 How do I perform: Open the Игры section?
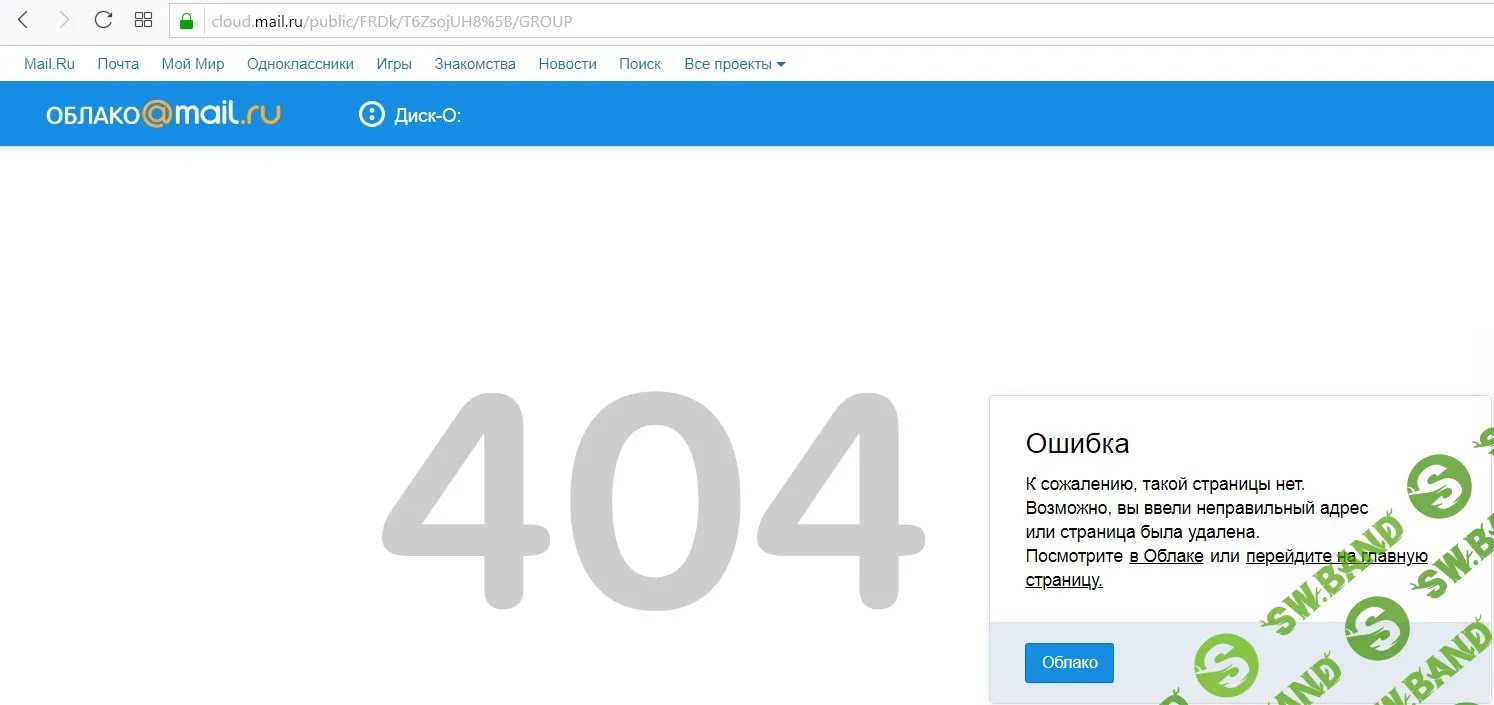[x=394, y=64]
